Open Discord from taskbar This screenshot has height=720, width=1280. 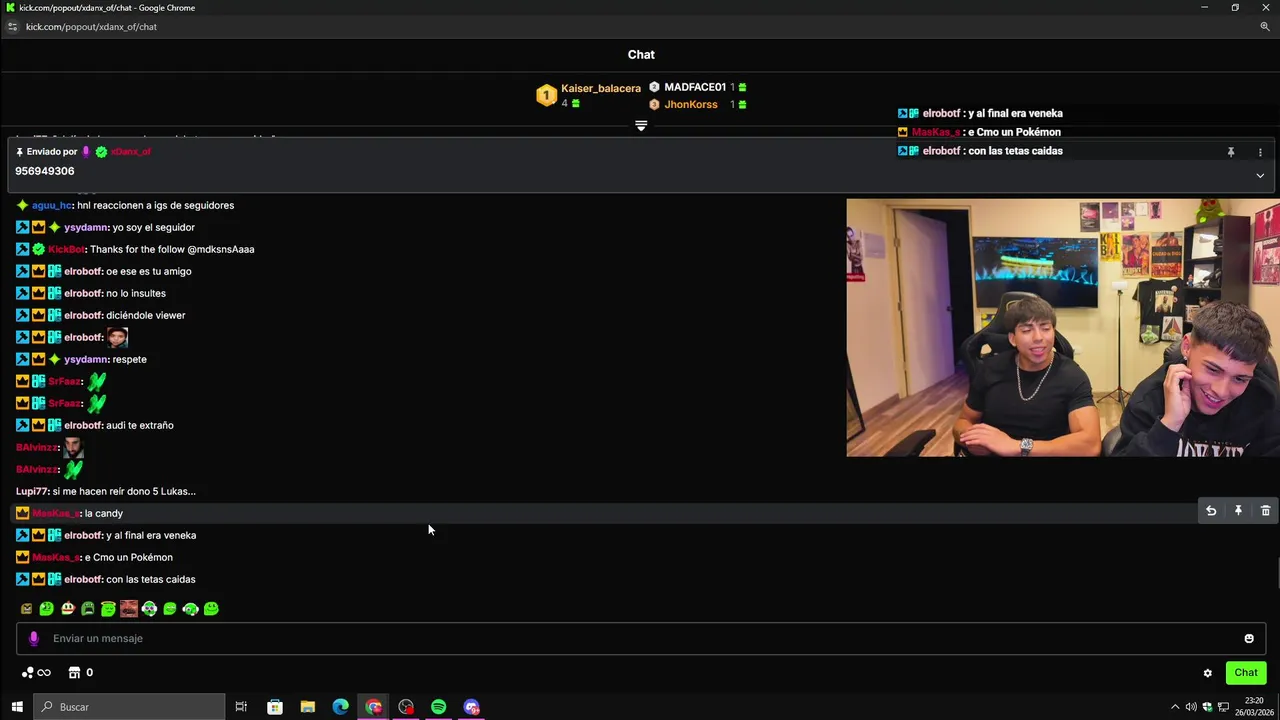click(x=472, y=707)
